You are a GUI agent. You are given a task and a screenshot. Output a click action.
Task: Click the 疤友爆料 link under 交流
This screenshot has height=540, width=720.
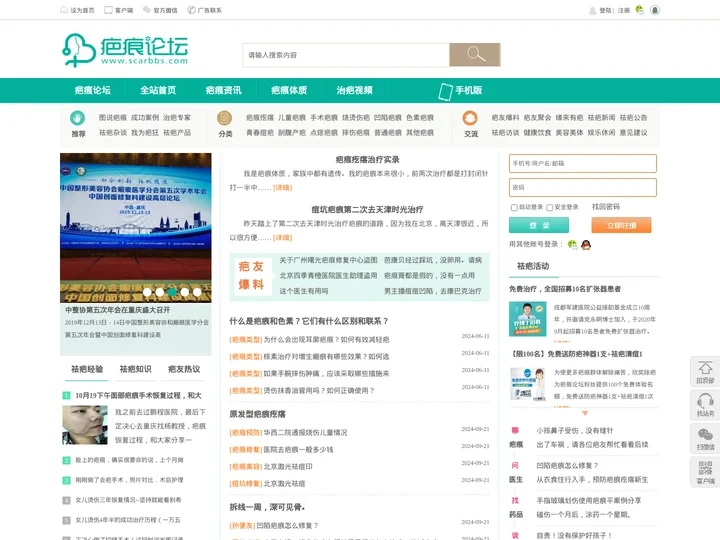(505, 118)
